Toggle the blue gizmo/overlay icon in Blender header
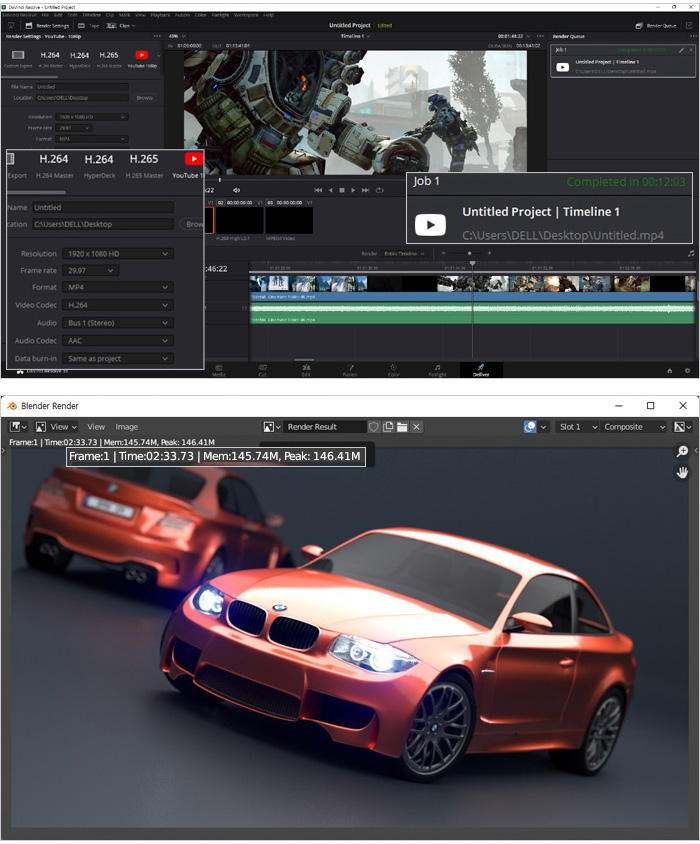The image size is (700, 844). click(530, 427)
